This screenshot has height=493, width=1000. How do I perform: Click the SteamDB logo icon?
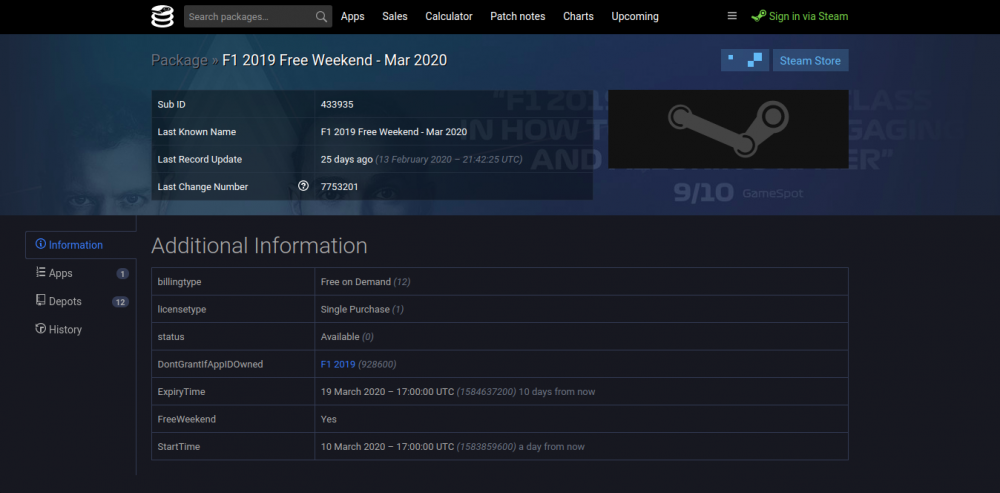pos(162,17)
